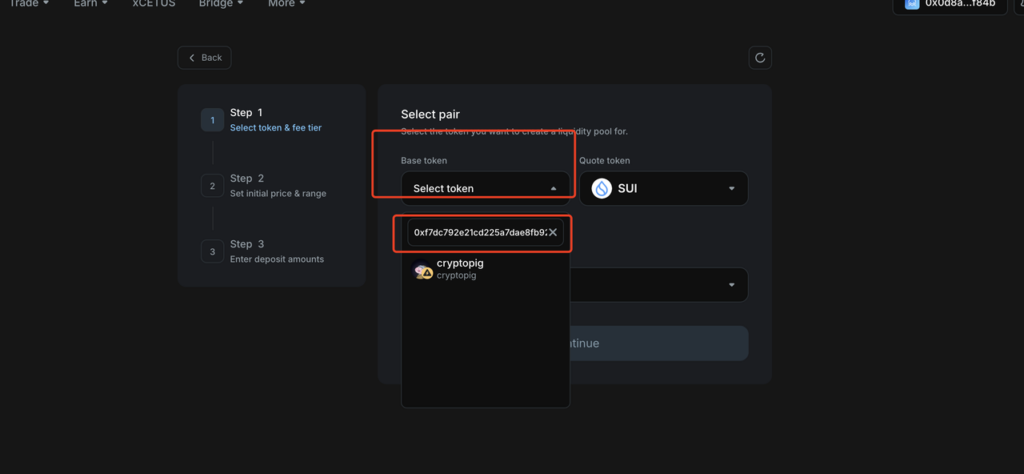Click the refresh icon at top right

(x=760, y=57)
